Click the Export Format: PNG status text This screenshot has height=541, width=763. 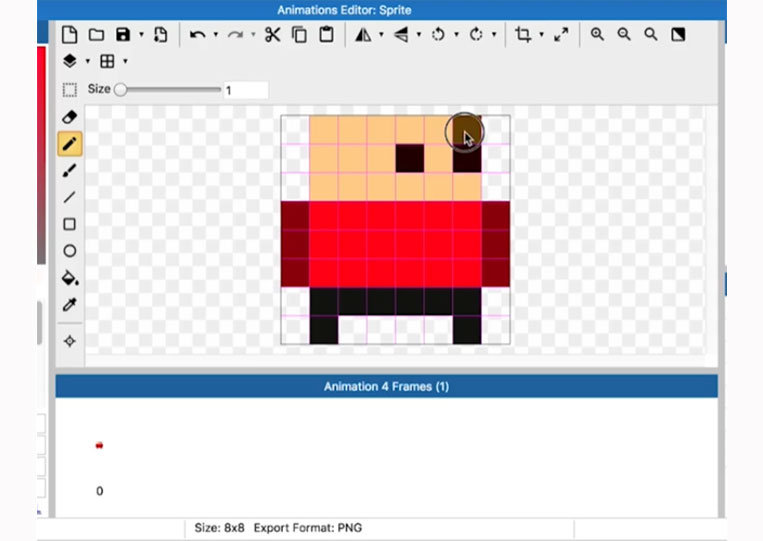point(308,528)
